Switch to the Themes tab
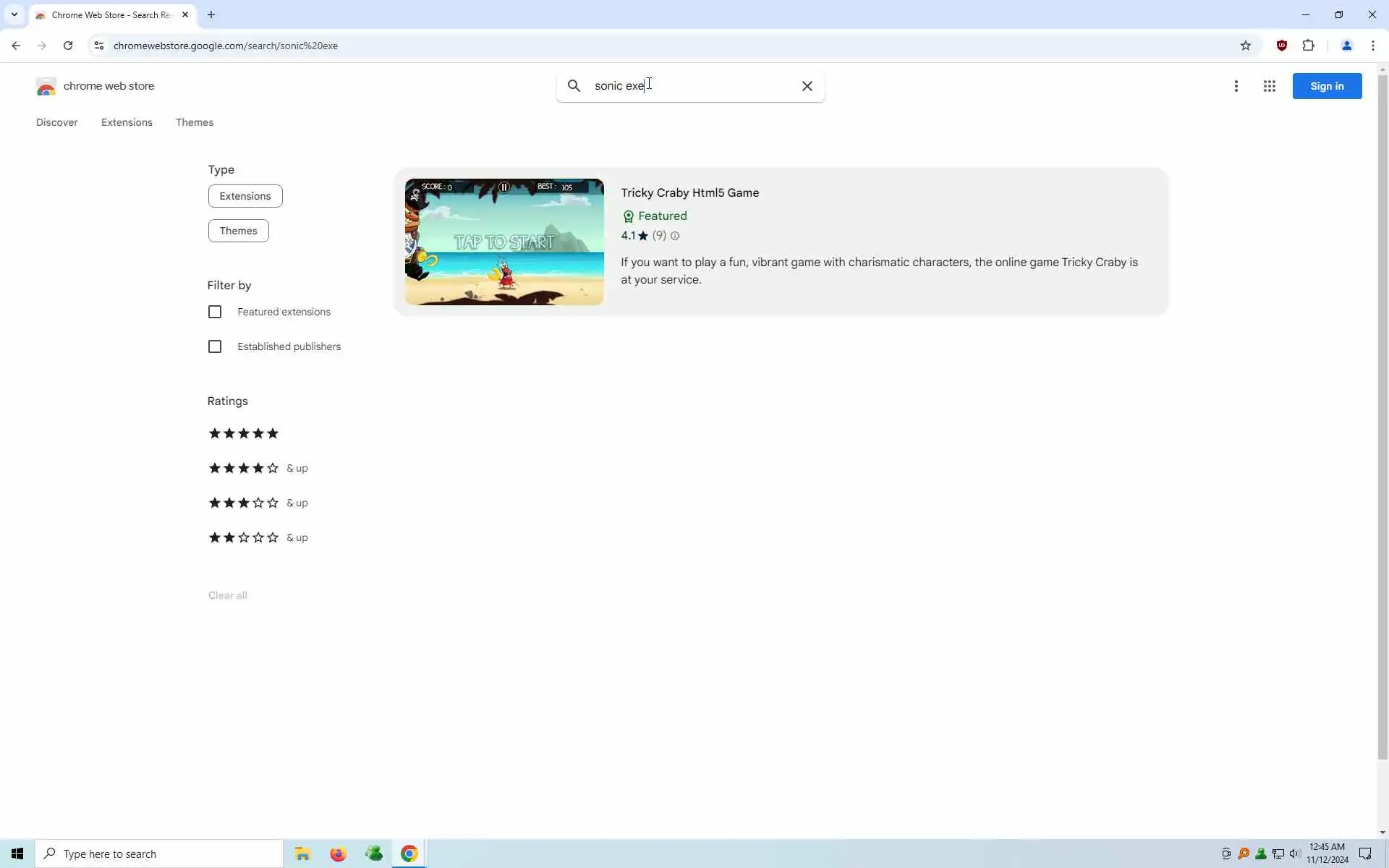Viewport: 1389px width, 868px height. coord(194,122)
